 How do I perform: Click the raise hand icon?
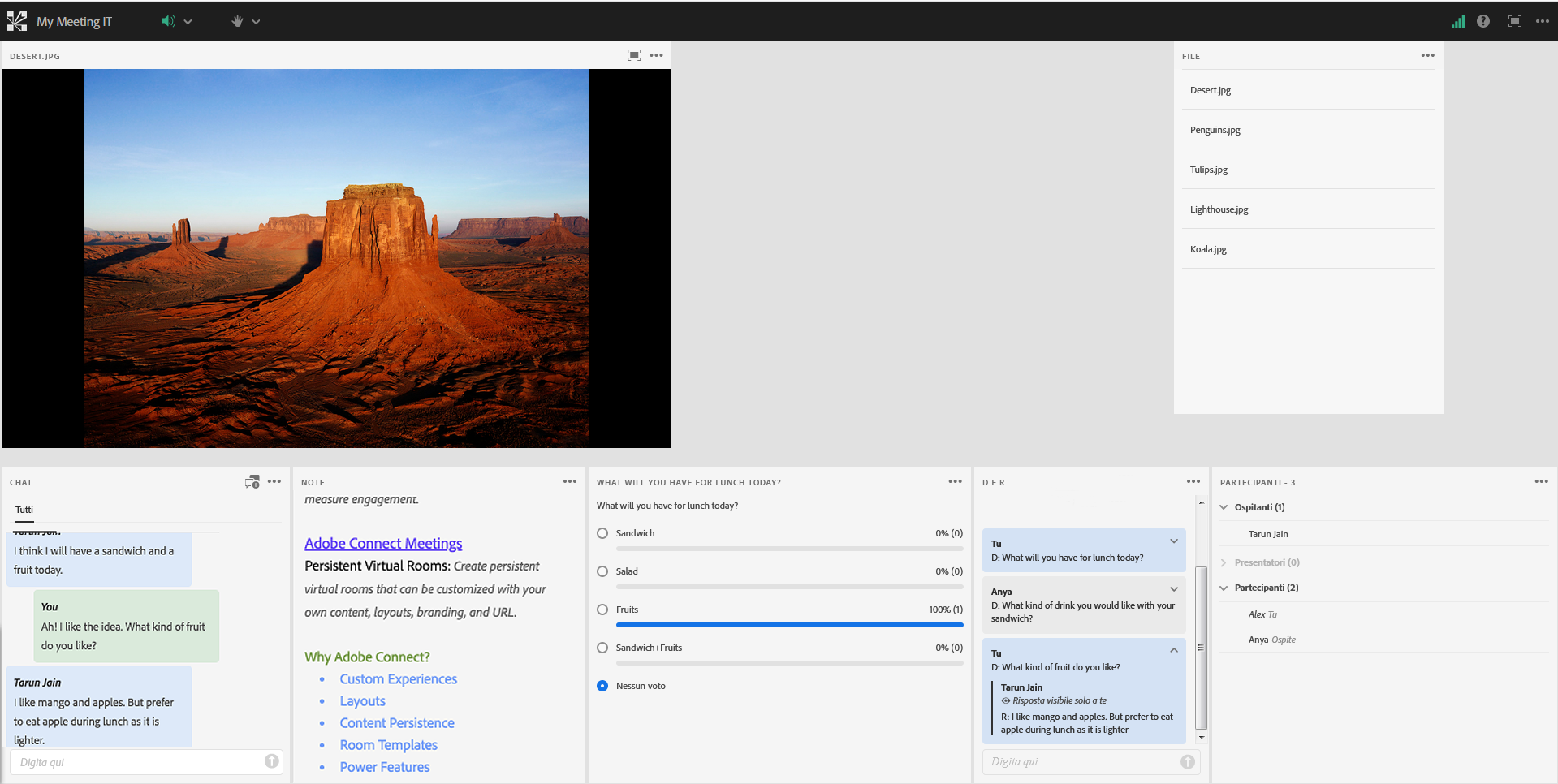tap(237, 21)
